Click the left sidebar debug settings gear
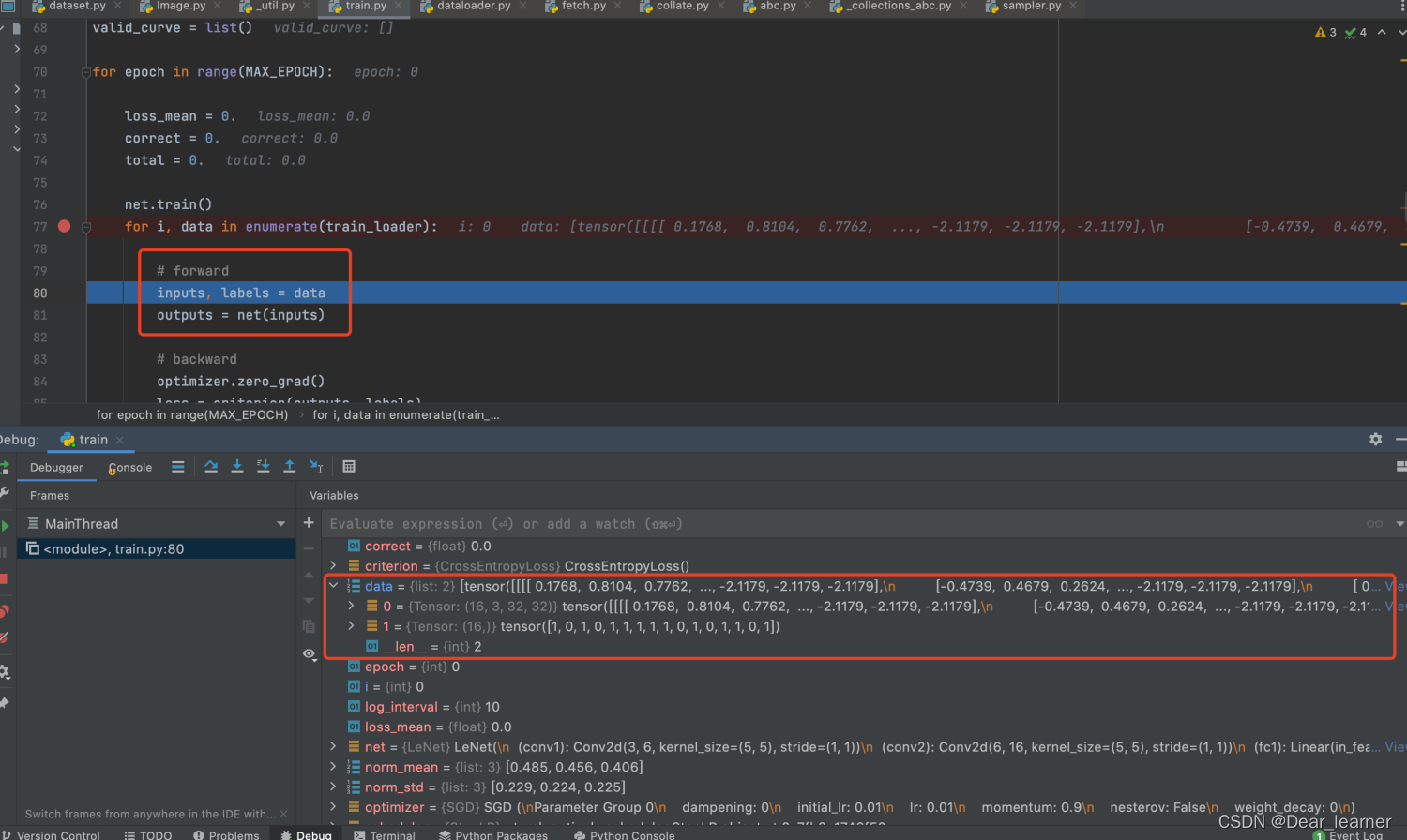Image resolution: width=1407 pixels, height=840 pixels. 4,672
